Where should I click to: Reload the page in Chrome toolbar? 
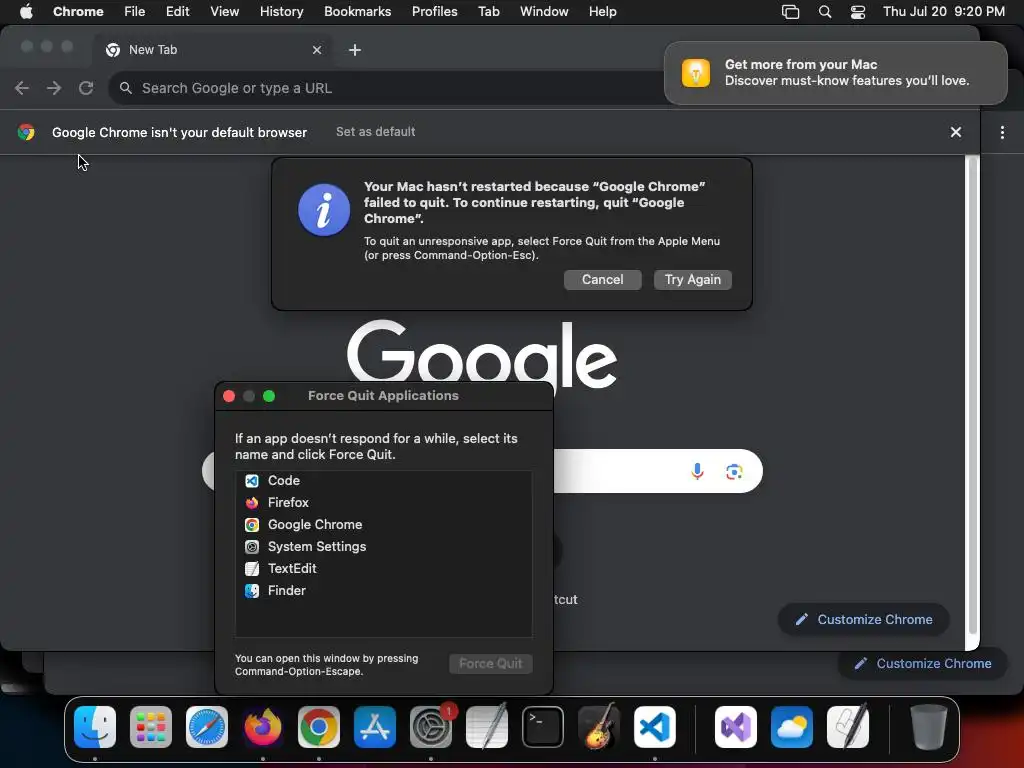[86, 88]
